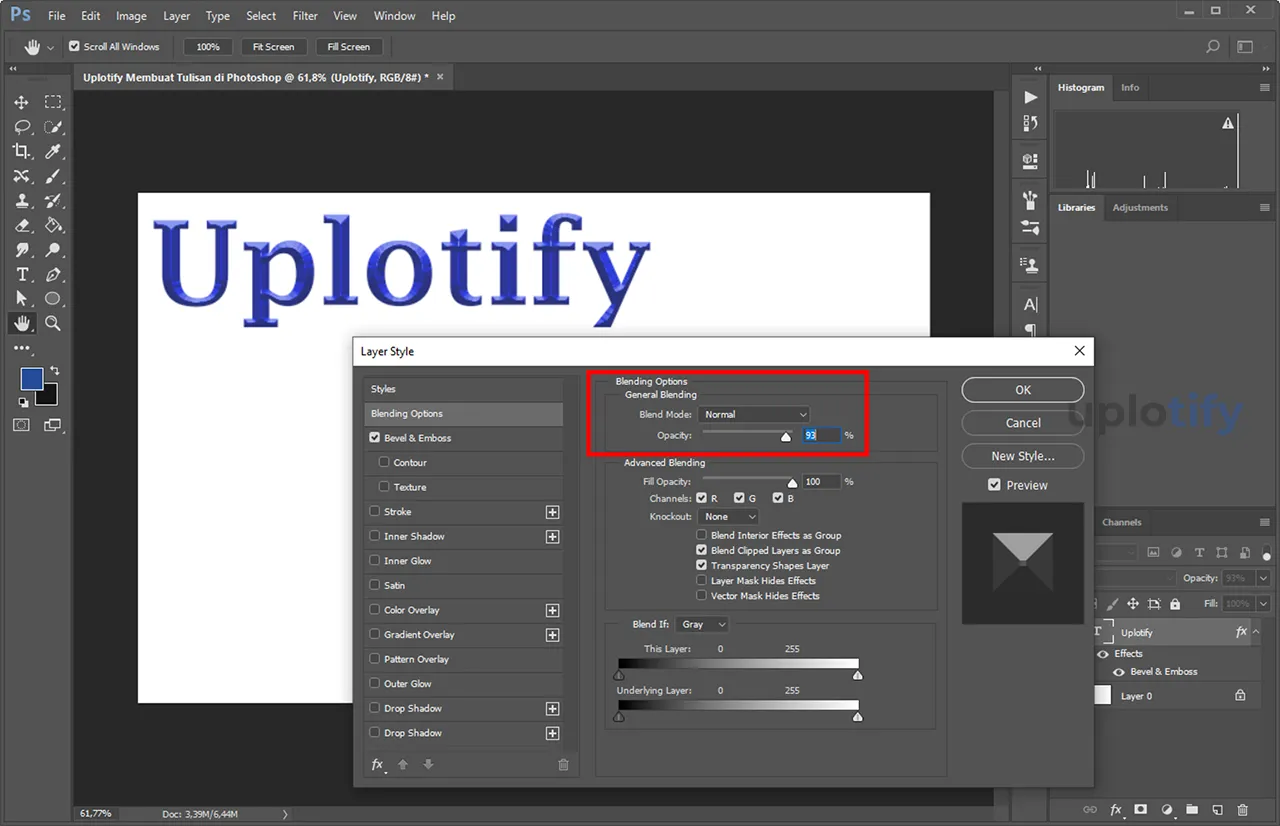
Task: Select the Paint Bucket tool
Action: point(53,225)
